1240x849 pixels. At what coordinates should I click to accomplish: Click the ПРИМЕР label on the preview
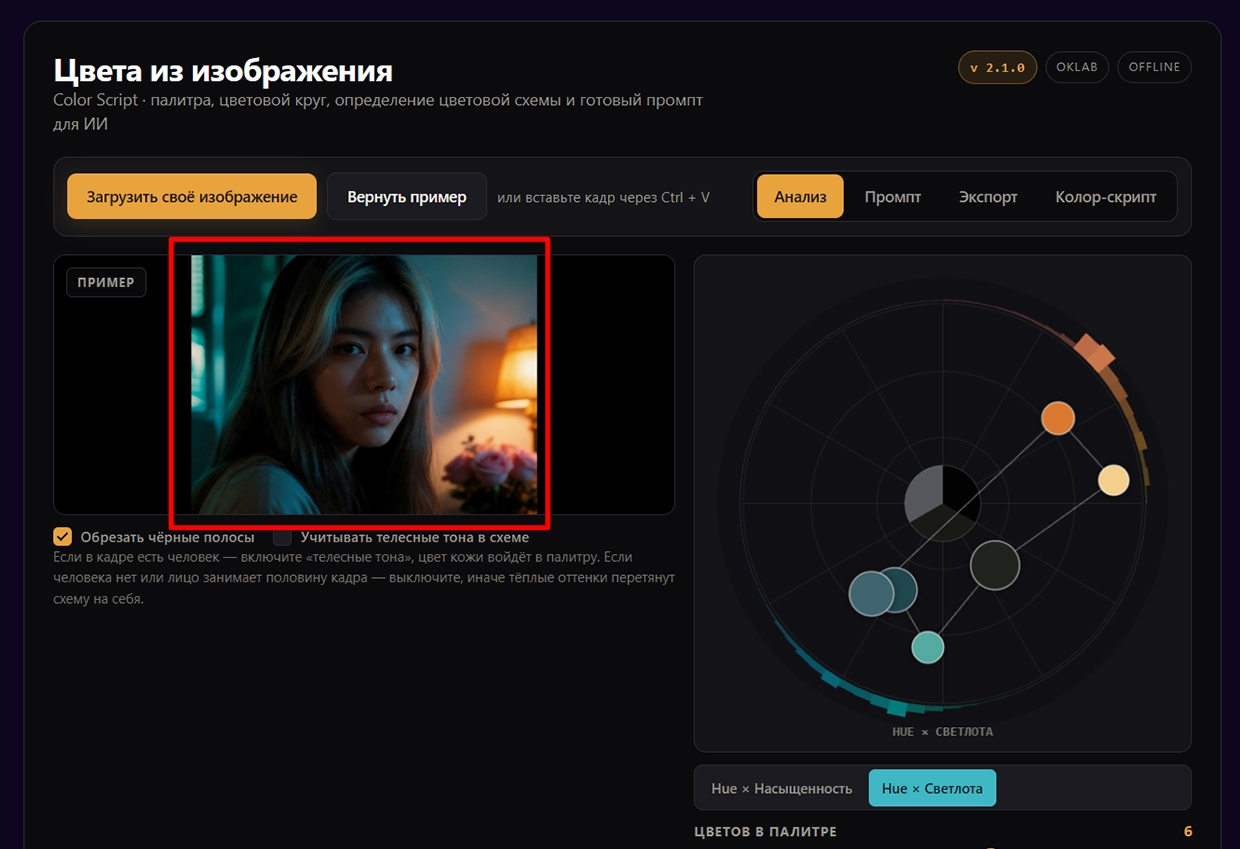pyautogui.click(x=106, y=282)
